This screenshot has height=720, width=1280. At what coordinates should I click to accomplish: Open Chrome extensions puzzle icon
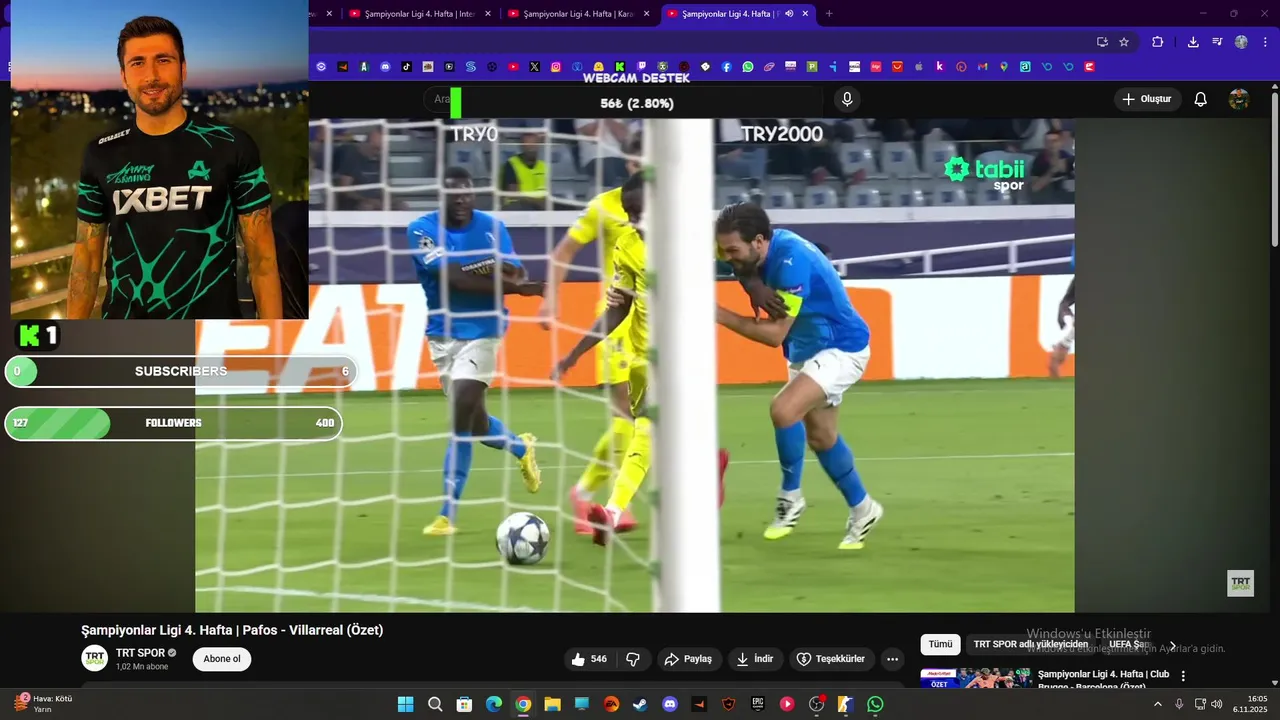point(1158,42)
